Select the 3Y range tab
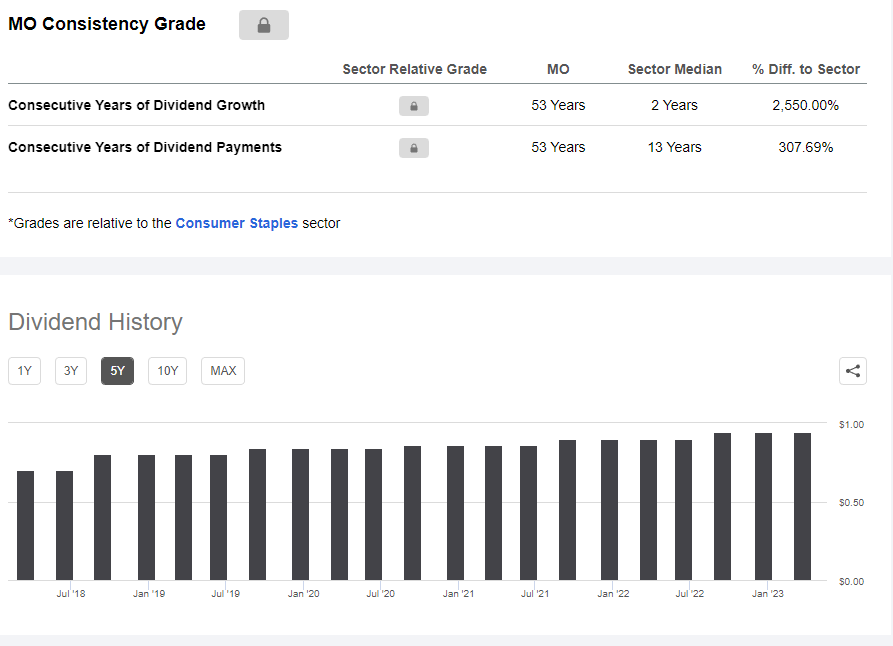 (71, 371)
